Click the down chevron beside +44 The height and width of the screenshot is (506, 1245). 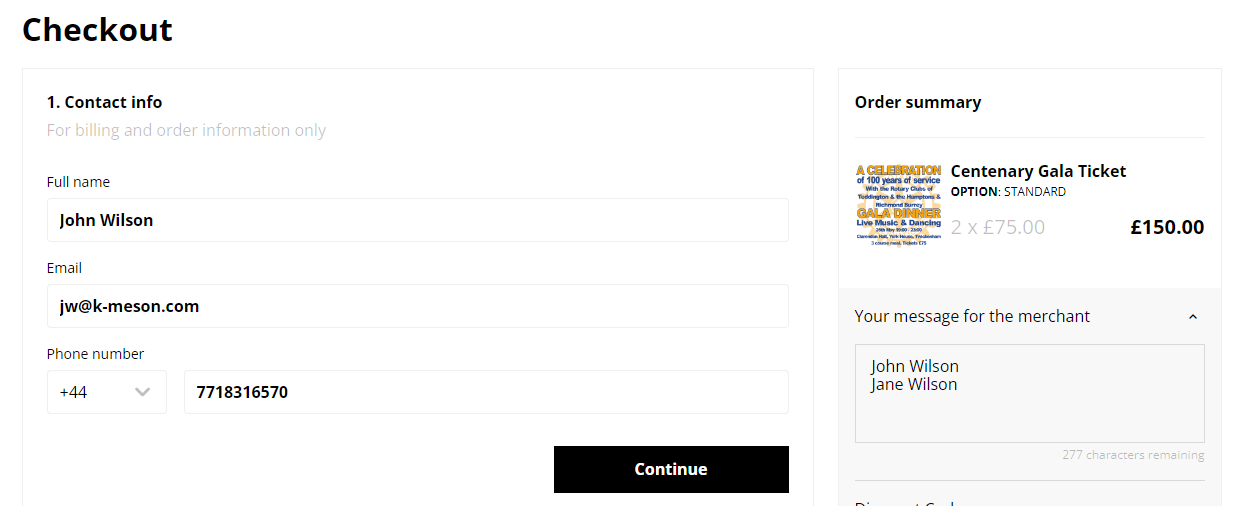click(x=143, y=392)
